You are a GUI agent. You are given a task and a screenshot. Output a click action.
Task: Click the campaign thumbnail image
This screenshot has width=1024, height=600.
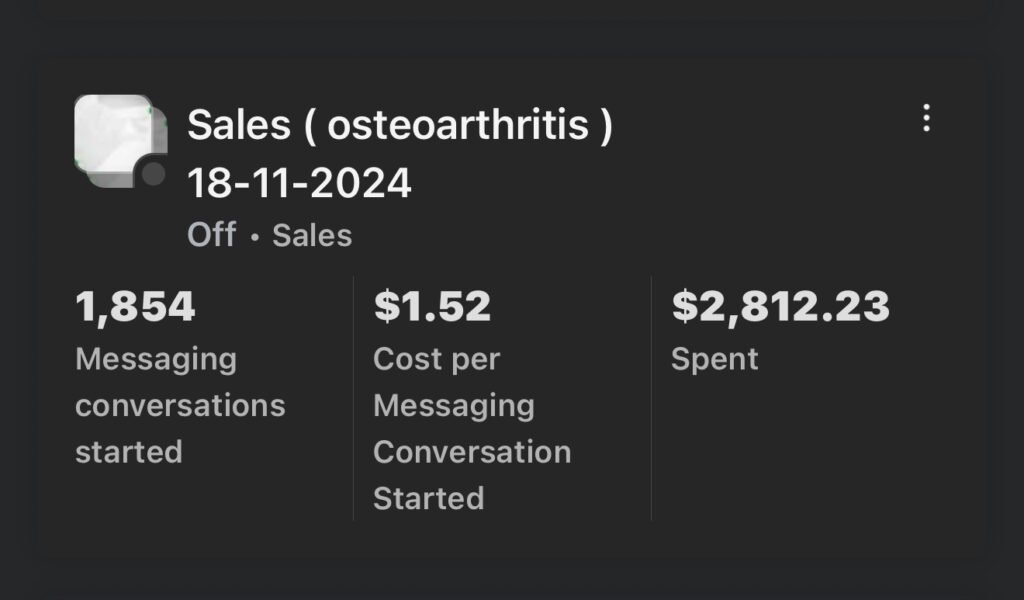click(x=113, y=139)
